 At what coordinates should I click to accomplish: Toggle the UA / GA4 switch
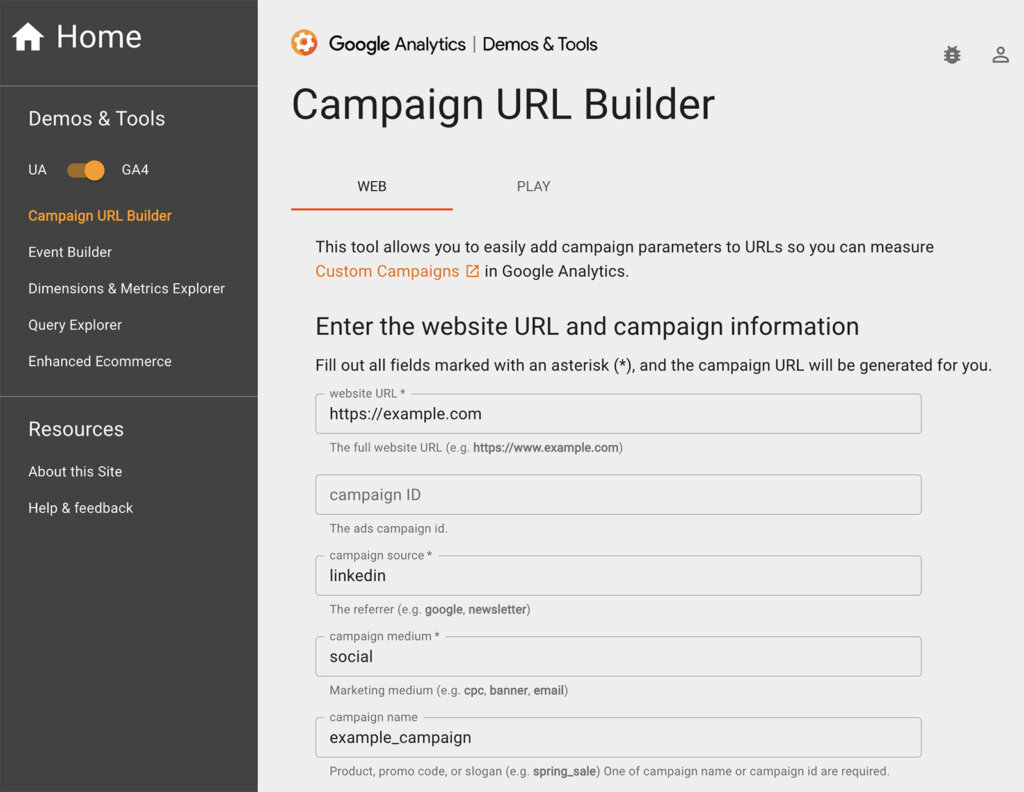86,170
